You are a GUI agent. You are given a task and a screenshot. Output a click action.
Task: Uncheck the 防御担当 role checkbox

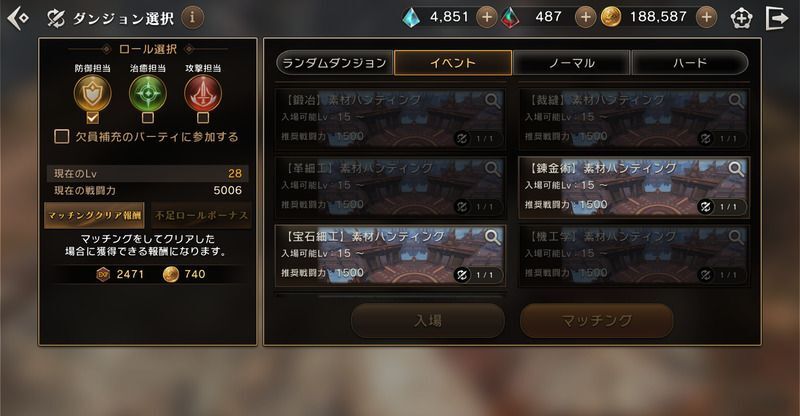coord(92,118)
